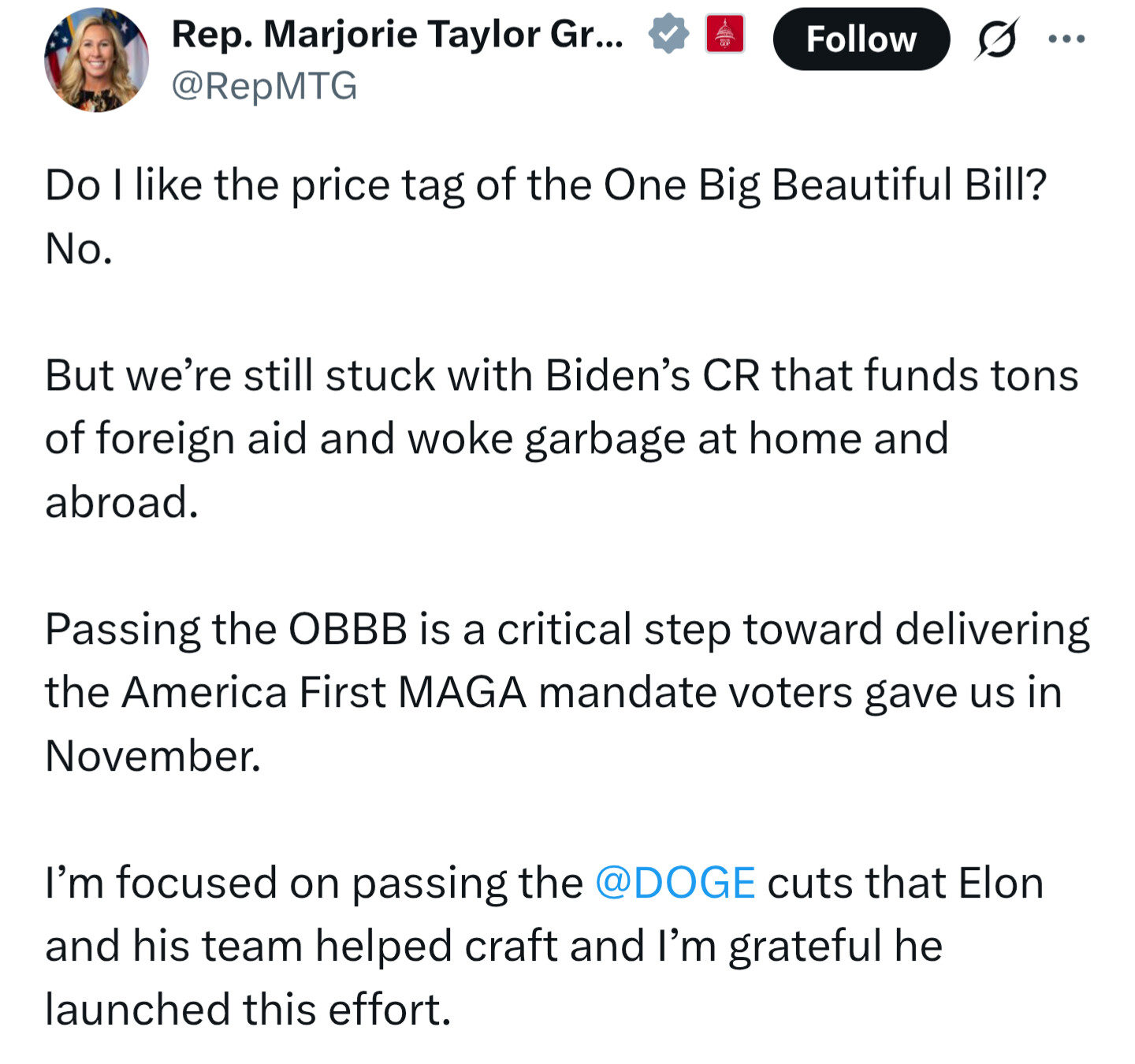The width and height of the screenshot is (1135, 1064).
Task: Click the "the America First MAGA mandate" line
Action: pos(553,693)
